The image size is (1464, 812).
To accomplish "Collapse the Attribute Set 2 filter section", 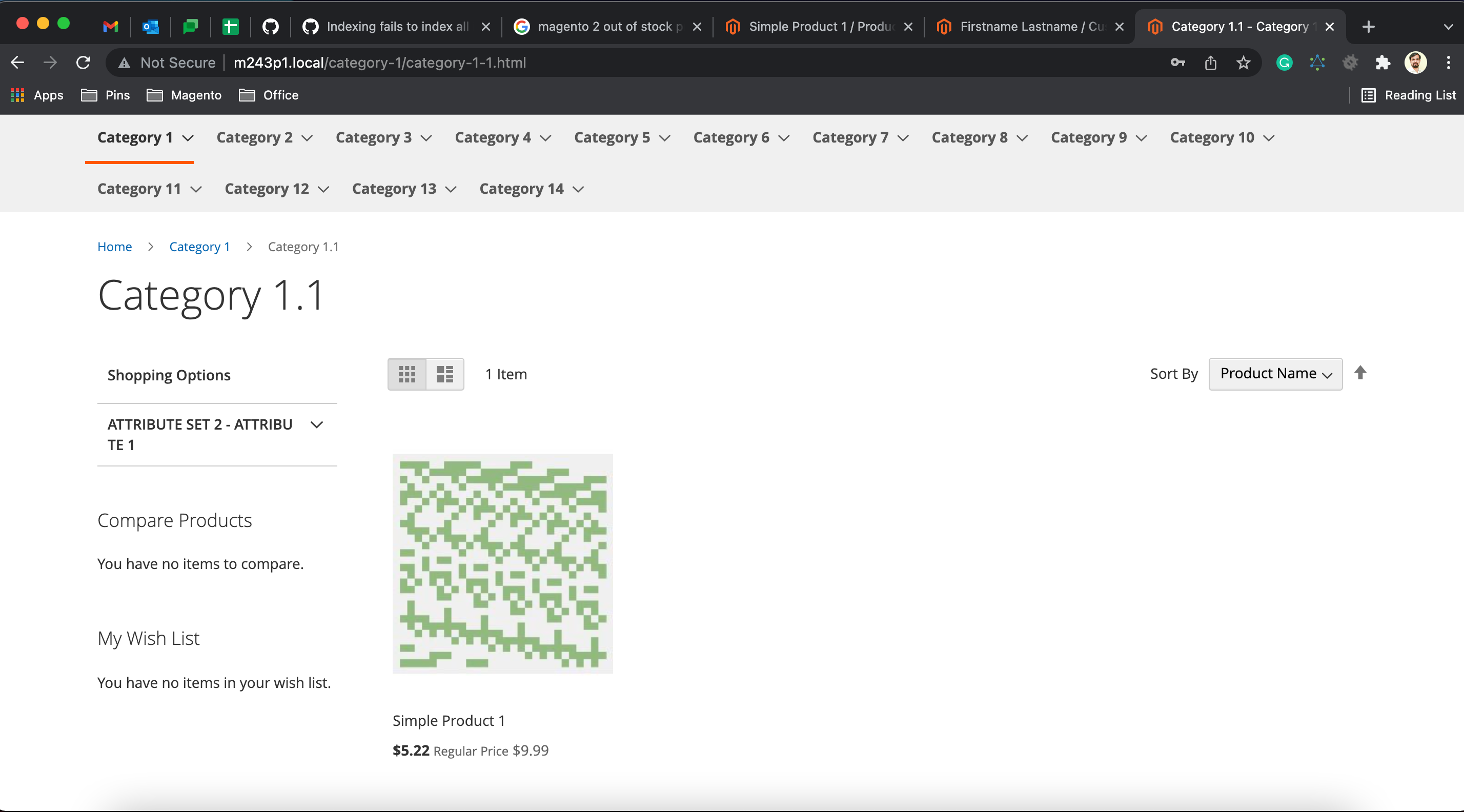I will pos(317,424).
